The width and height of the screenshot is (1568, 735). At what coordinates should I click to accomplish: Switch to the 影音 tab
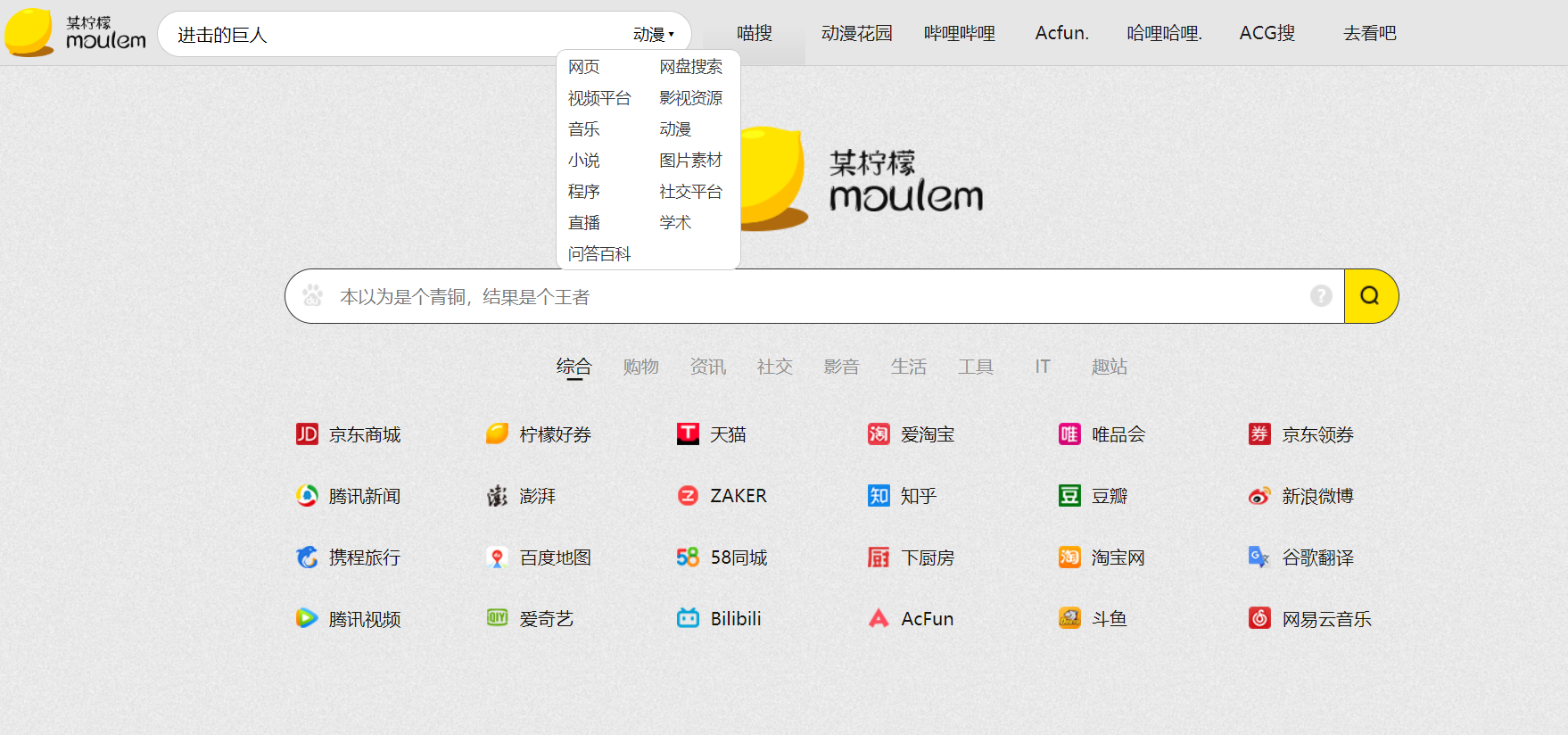point(842,367)
